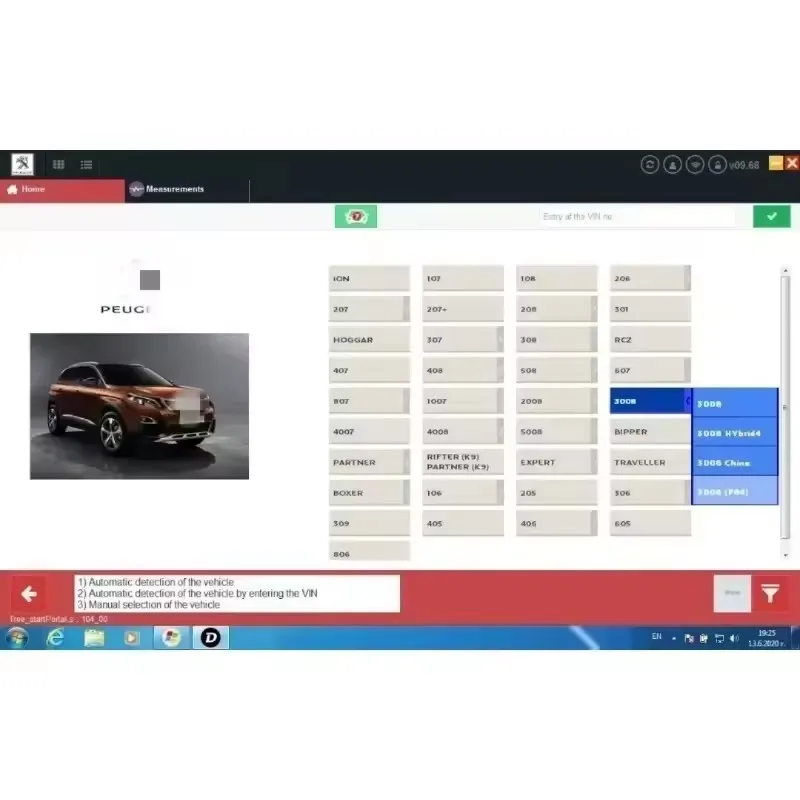
Task: Open the red filter funnel icon
Action: tap(770, 592)
